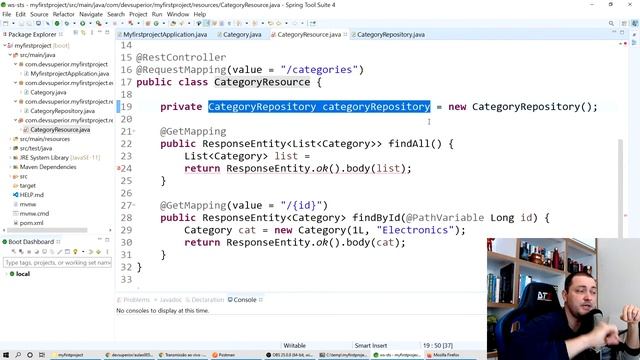Select HELP.md in Package Explorer
Screen dimensions: 640x360
31,195
